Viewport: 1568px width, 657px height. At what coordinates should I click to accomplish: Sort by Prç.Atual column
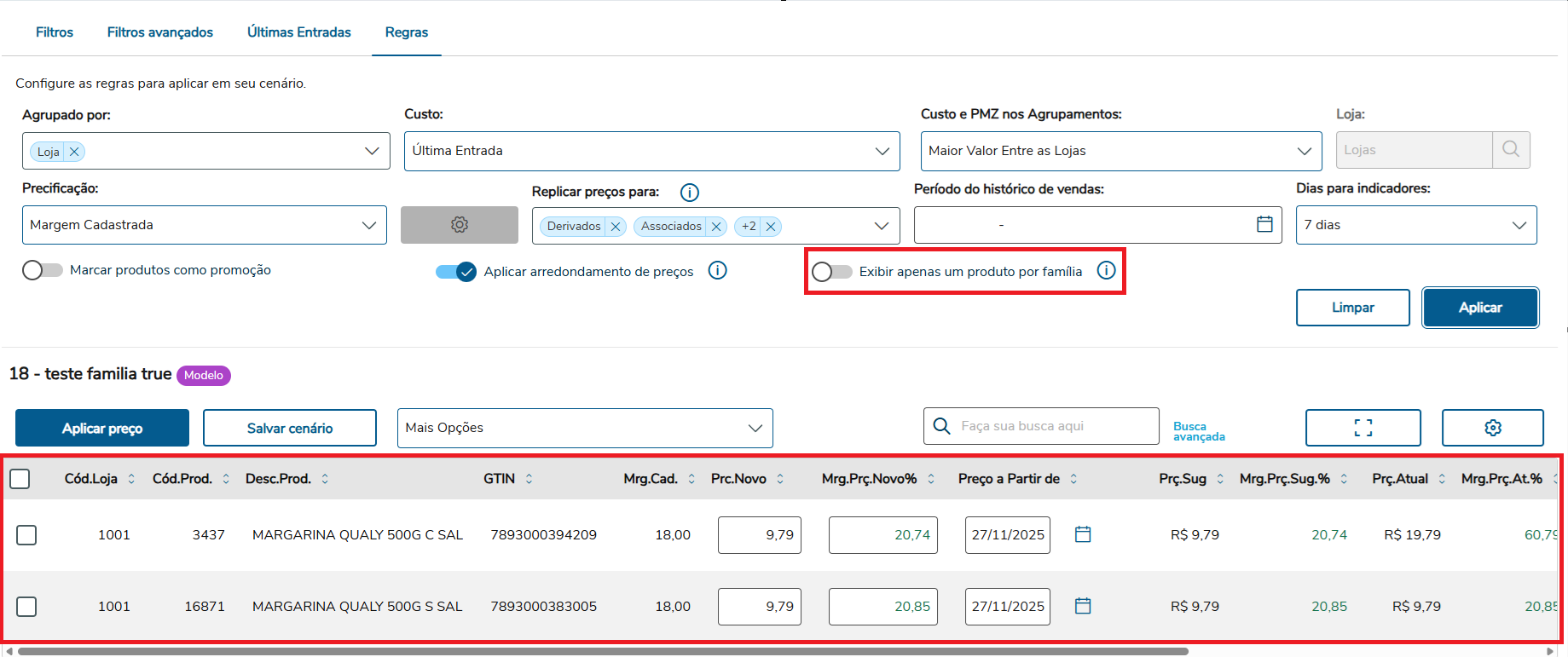[x=1442, y=479]
